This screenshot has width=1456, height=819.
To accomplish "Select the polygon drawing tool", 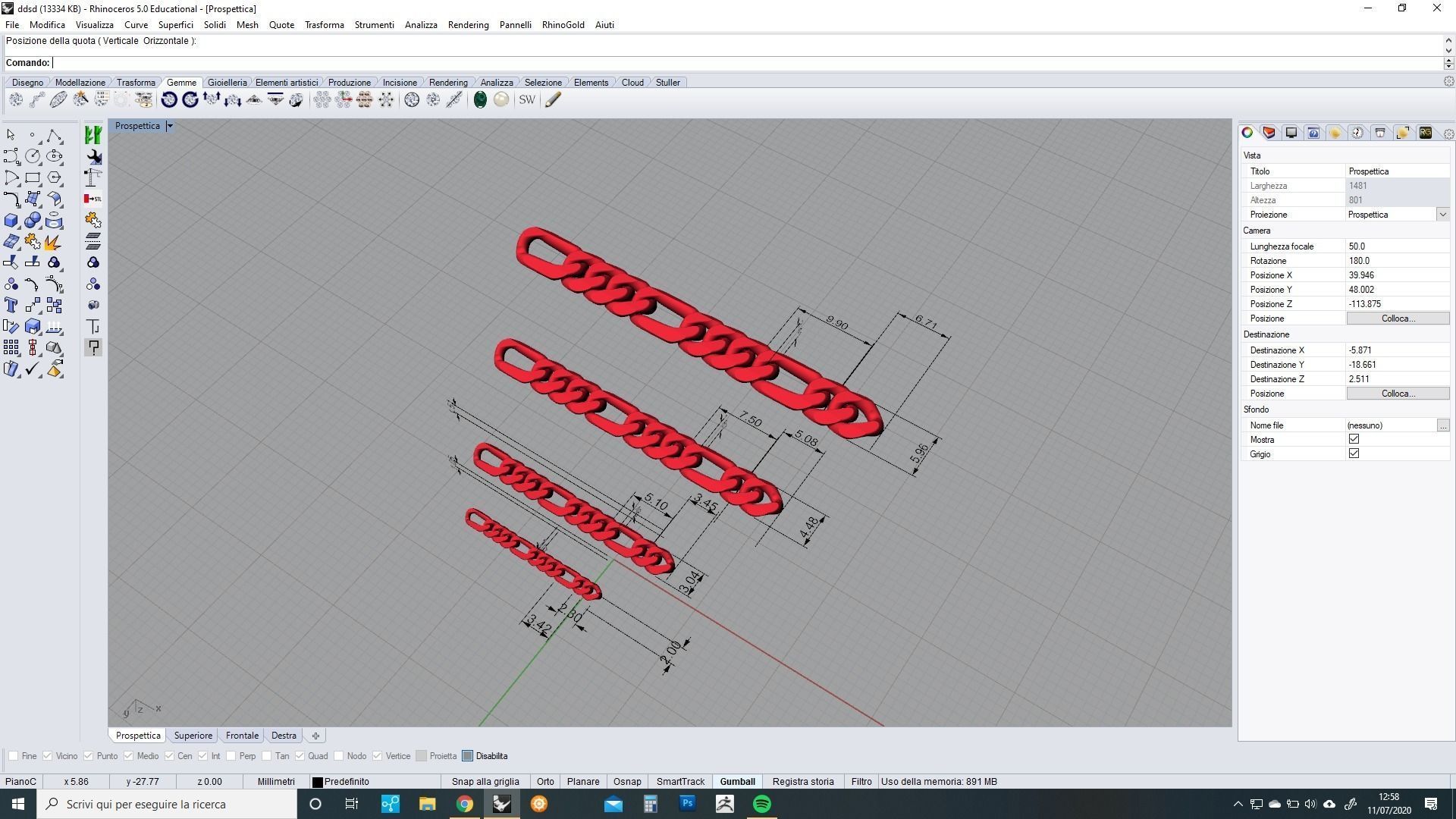I will pyautogui.click(x=54, y=178).
